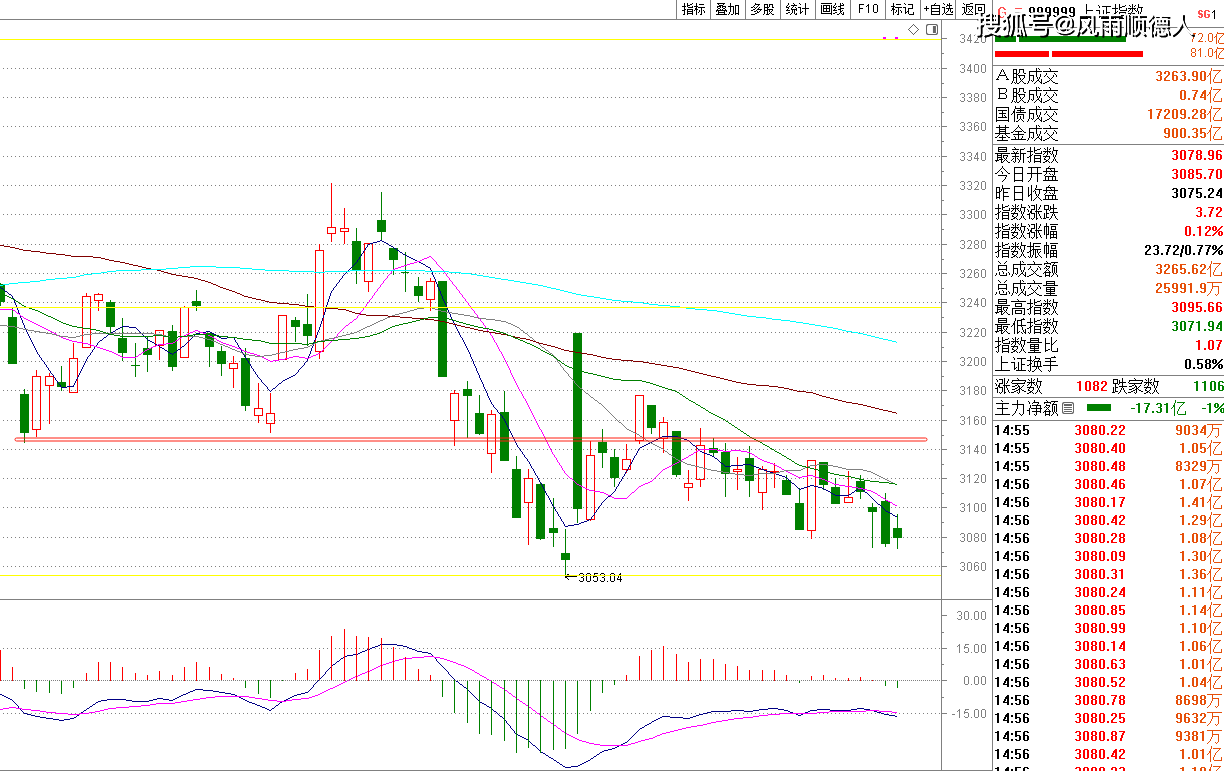The height and width of the screenshot is (771, 1224).
Task: Click the 3053.04 low price marker
Action: [x=600, y=577]
